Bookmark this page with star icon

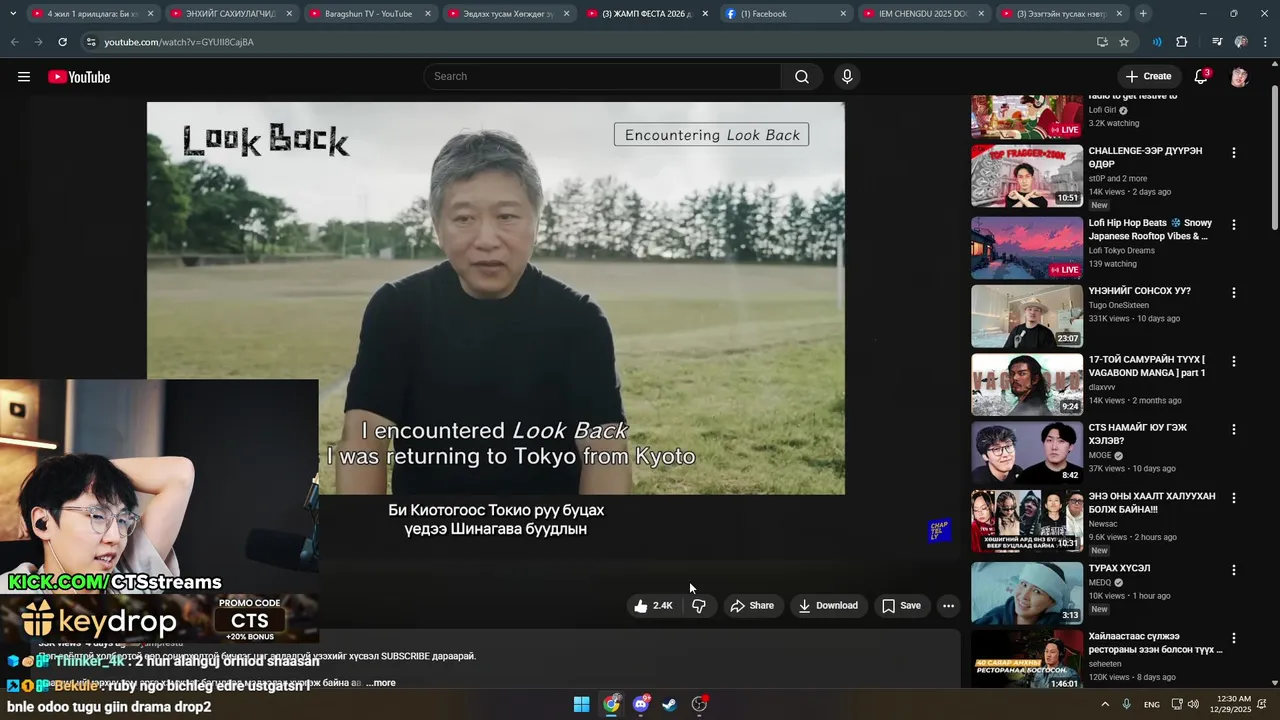click(x=1124, y=42)
